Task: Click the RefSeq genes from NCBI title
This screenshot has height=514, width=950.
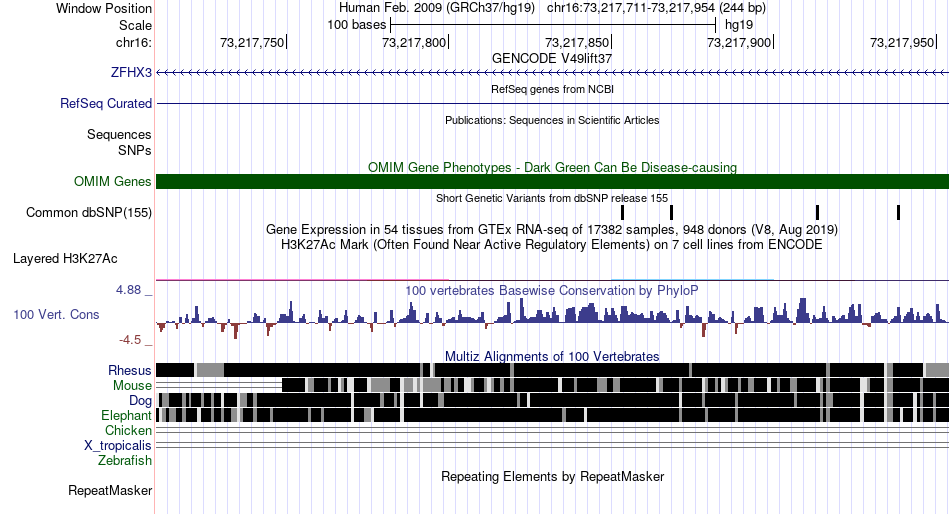Action: pos(552,89)
